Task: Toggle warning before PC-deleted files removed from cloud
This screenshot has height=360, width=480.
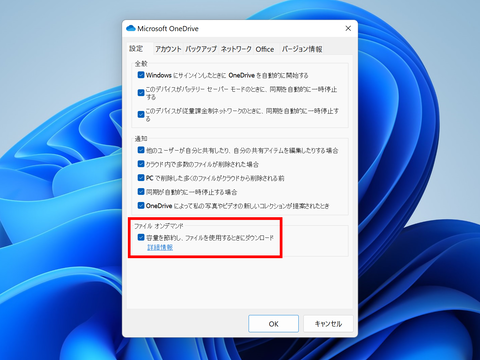Action: pyautogui.click(x=141, y=178)
